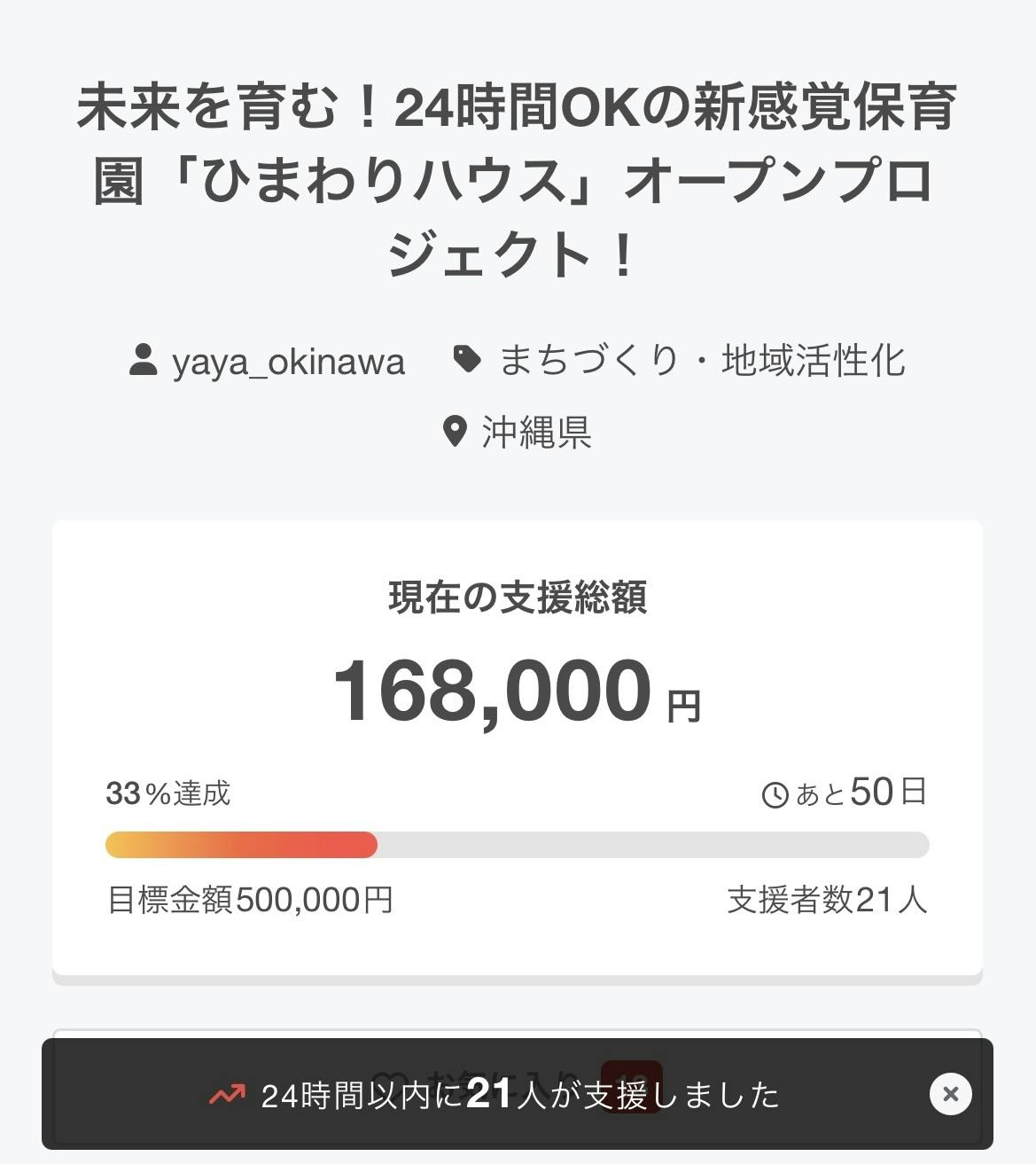The image size is (1036, 1164).
Task: Click the unfilled gray part of progress bar
Action: click(x=653, y=845)
